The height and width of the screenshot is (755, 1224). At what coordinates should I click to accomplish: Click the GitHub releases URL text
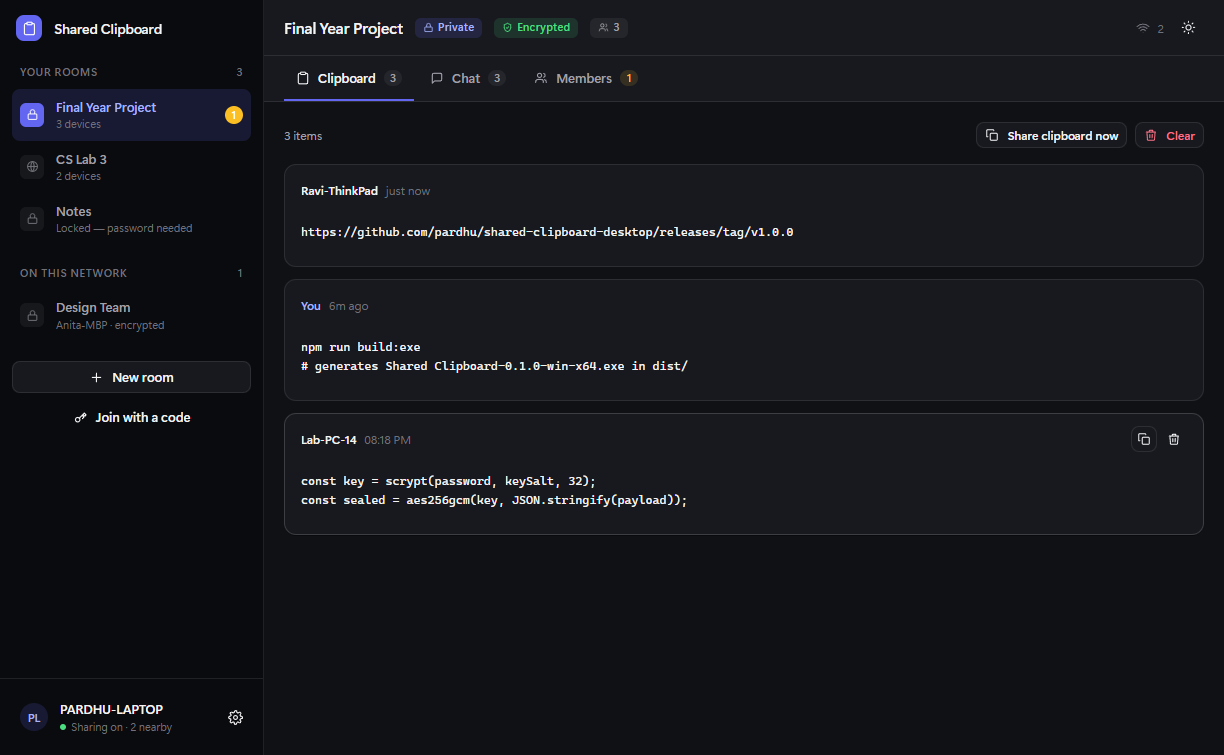(x=547, y=232)
